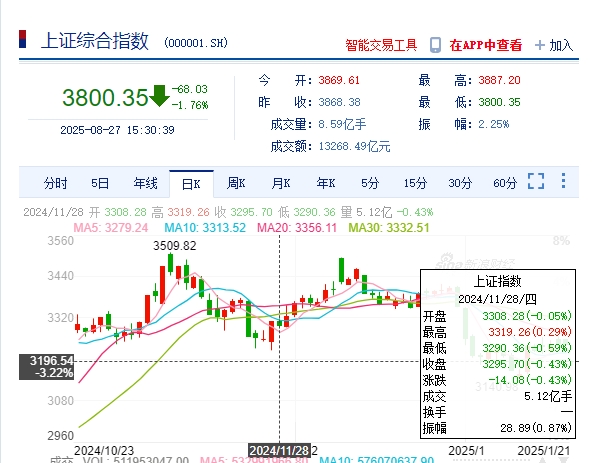Select the 5日 chart tab
The height and width of the screenshot is (463, 594).
pyautogui.click(x=100, y=183)
